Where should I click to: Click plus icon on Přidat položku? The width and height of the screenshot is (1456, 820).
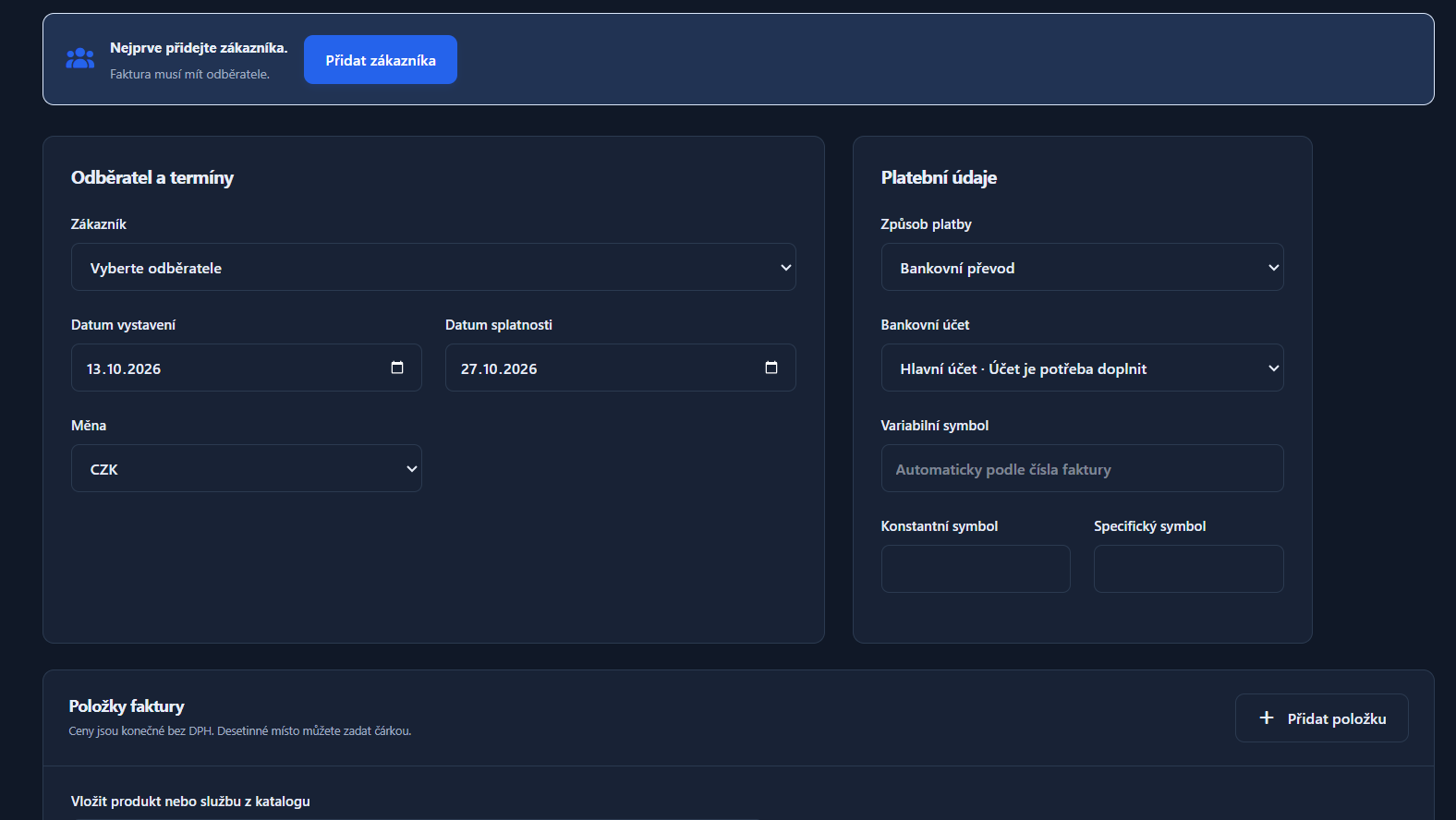(1267, 717)
